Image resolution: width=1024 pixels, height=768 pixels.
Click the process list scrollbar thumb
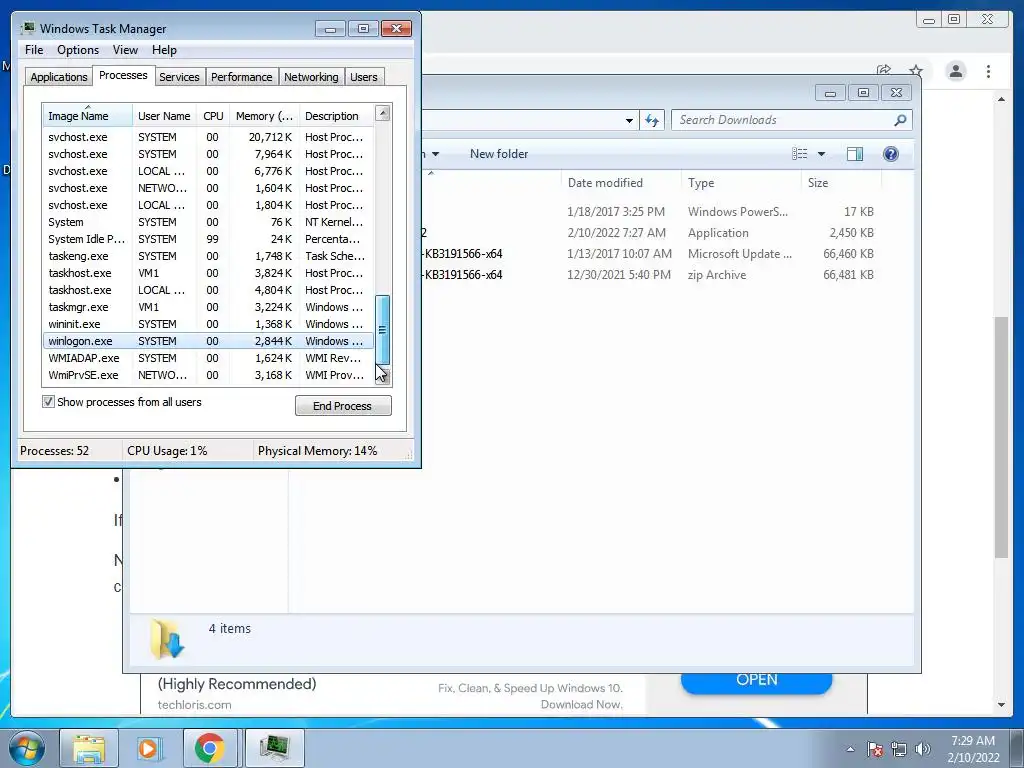click(383, 330)
